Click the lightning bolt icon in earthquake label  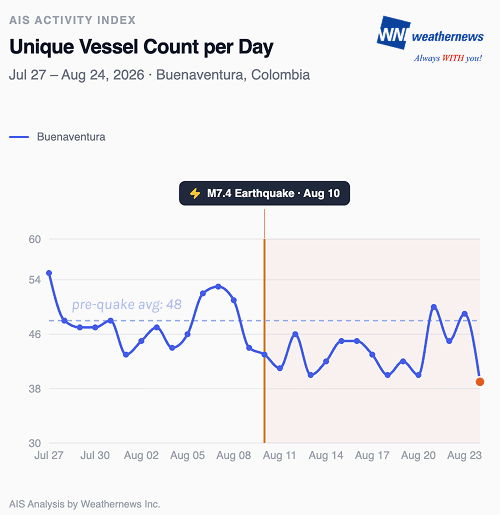pyautogui.click(x=195, y=193)
